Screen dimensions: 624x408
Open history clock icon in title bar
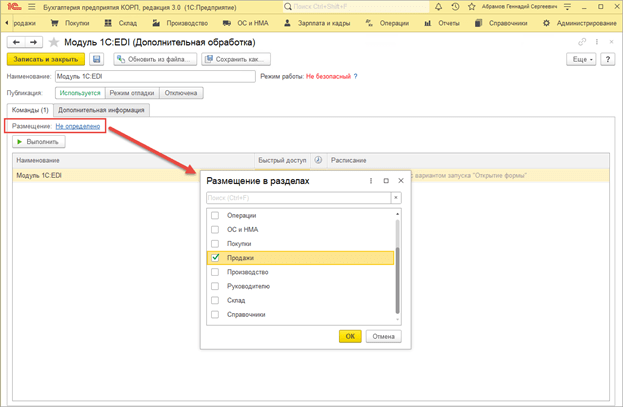pyautogui.click(x=455, y=7)
